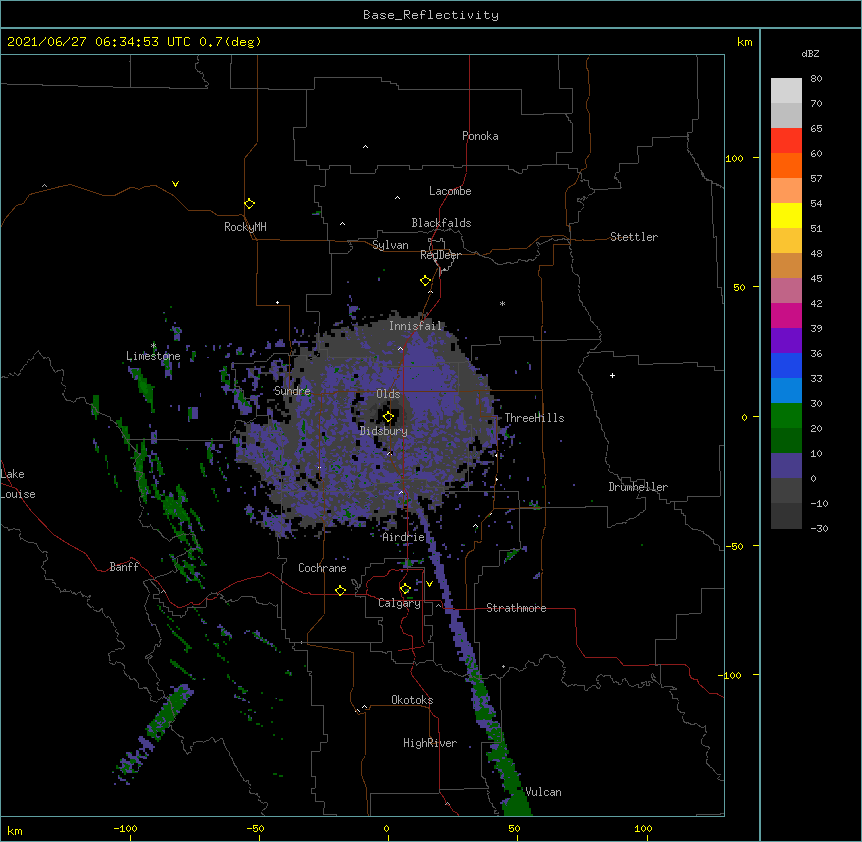This screenshot has height=842, width=862.
Task: Select the magenta 39-42 dBZ legend swatch
Action: coord(786,315)
